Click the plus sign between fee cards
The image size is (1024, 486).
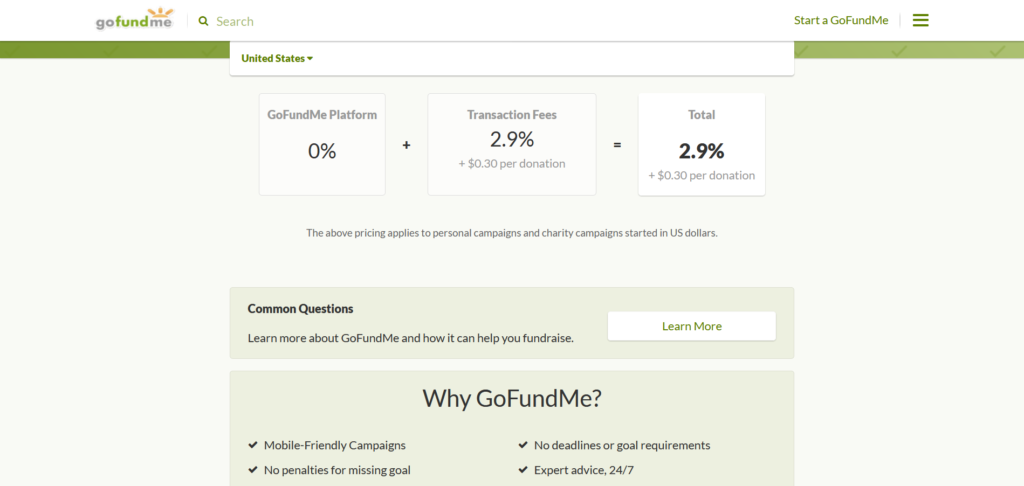click(406, 145)
